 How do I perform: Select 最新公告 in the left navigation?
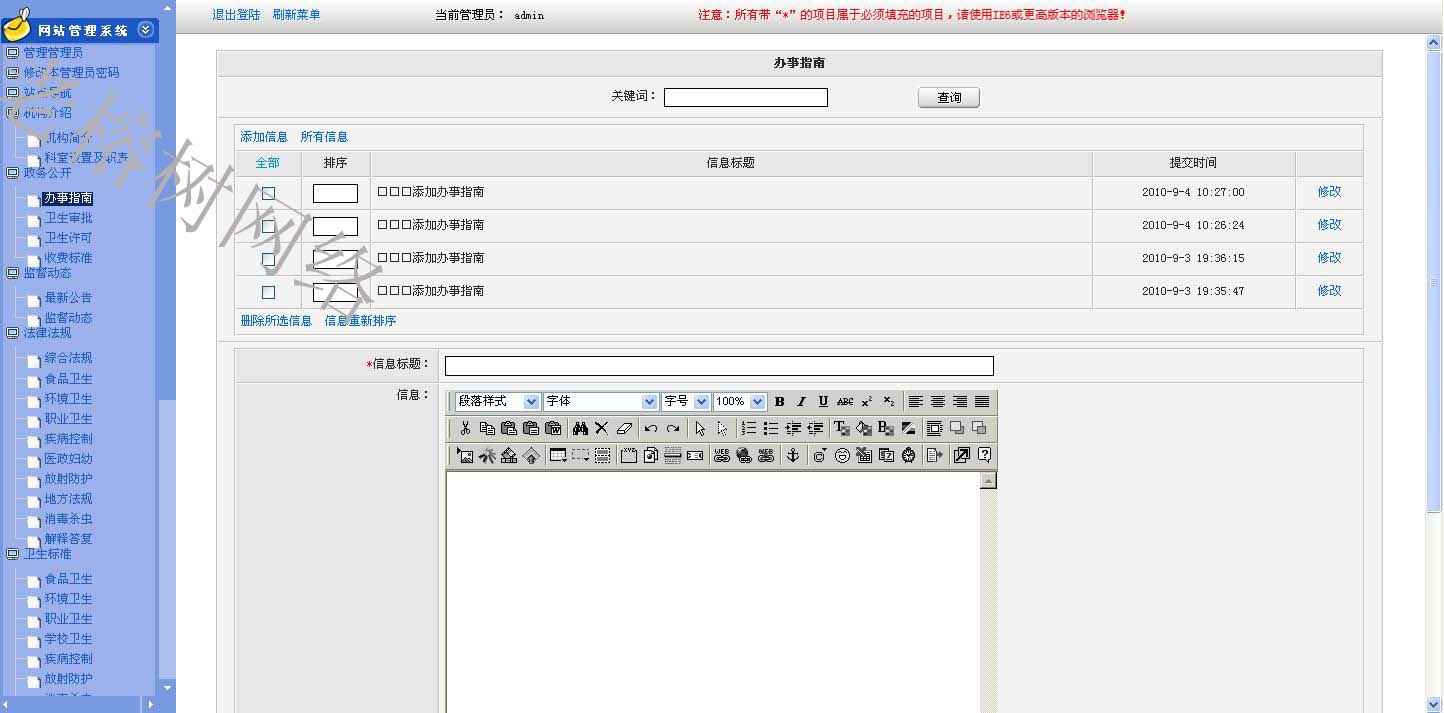click(68, 298)
